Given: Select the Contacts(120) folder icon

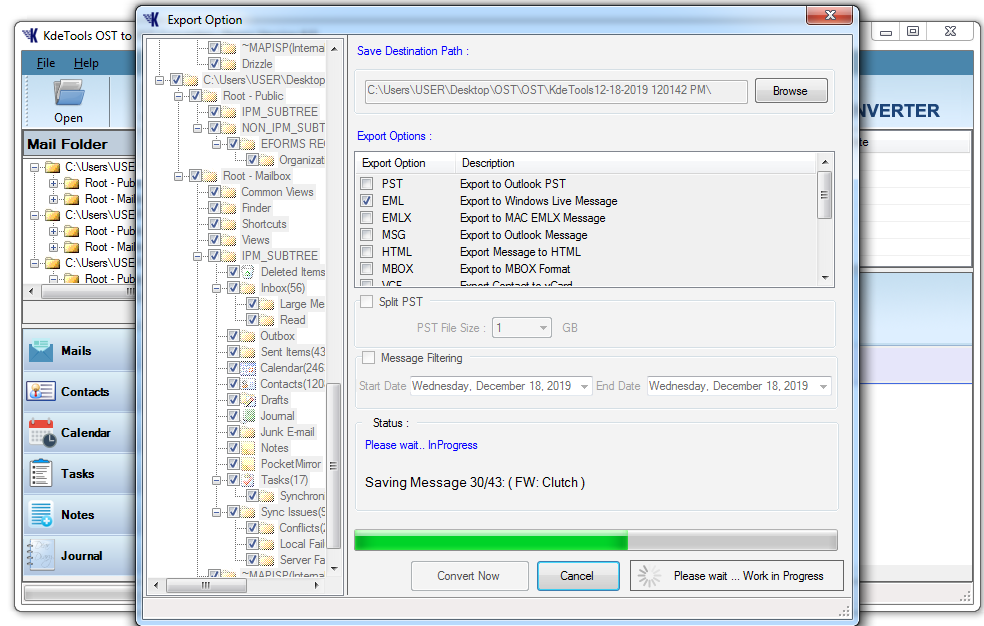Looking at the screenshot, I should 249,384.
